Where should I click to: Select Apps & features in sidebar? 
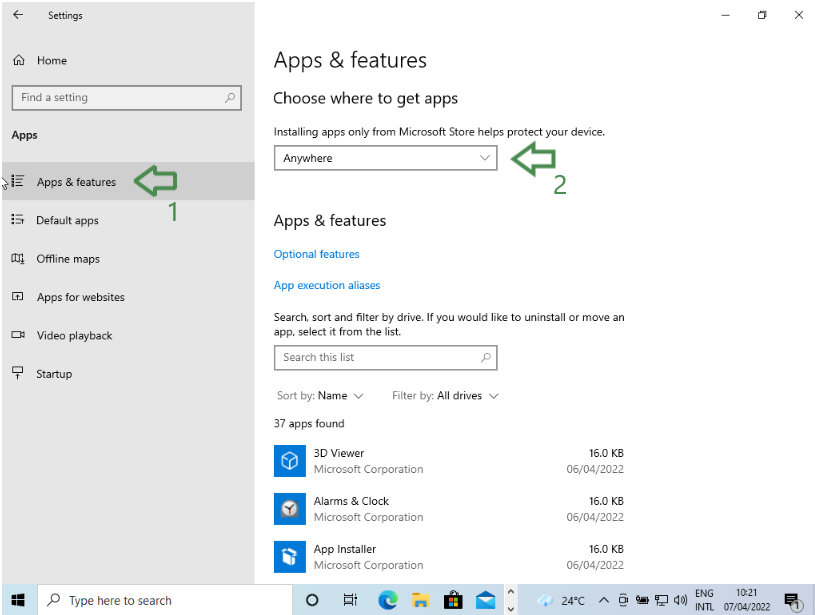point(128,181)
